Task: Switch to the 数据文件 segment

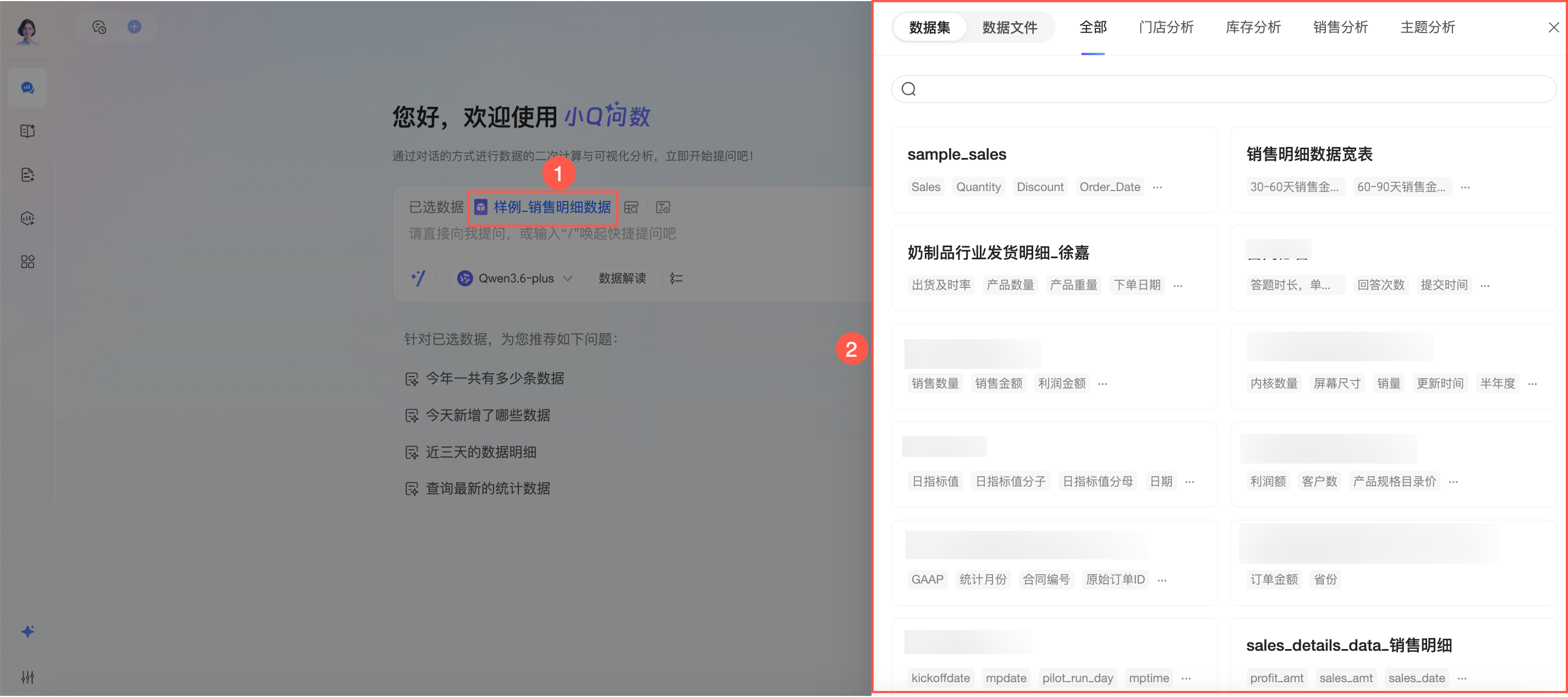Action: point(1010,28)
